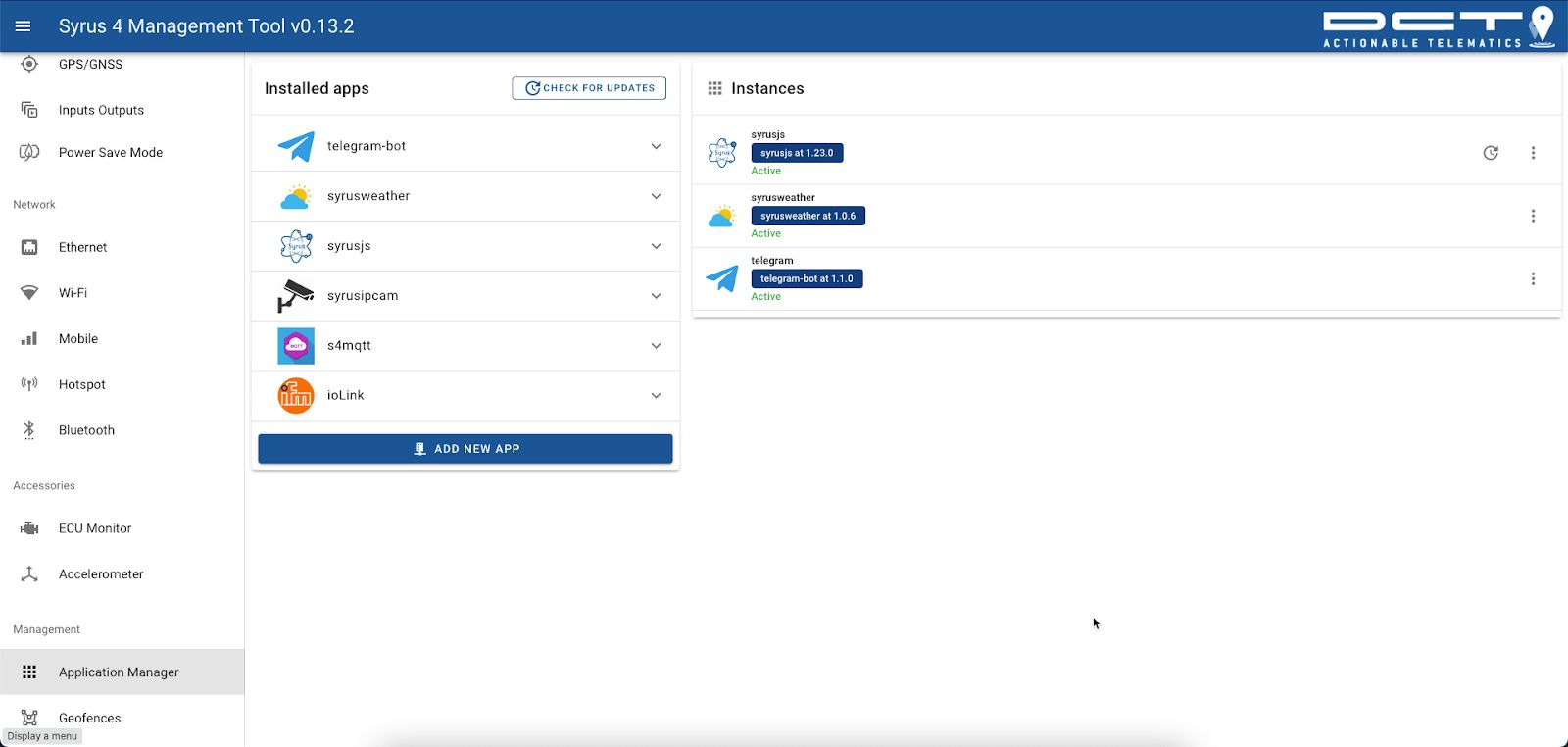Open the syrusweather instance options menu
The image size is (1568, 747).
click(1533, 216)
